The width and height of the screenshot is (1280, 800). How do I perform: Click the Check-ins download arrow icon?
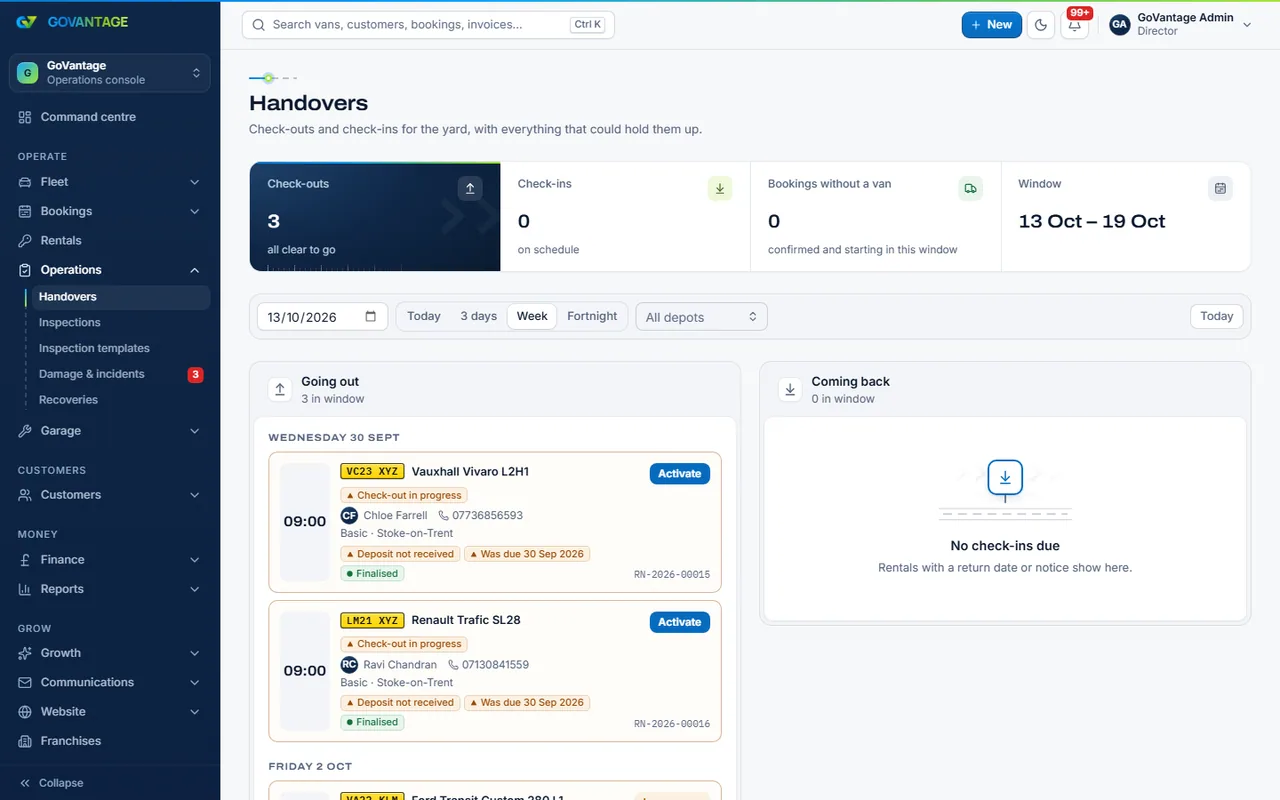pos(720,188)
